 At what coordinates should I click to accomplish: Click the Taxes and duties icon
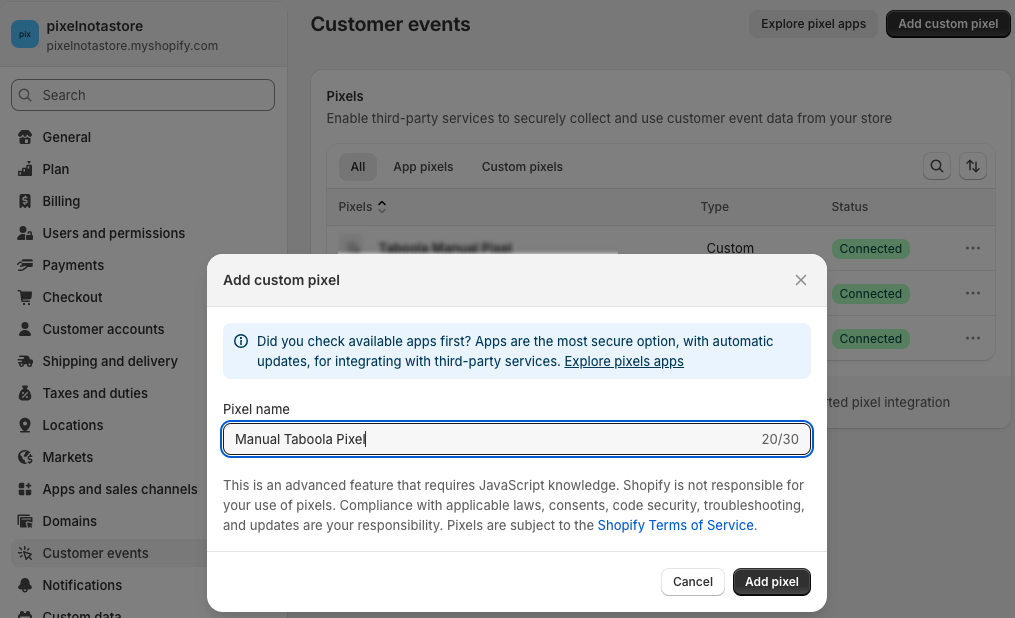(x=25, y=393)
